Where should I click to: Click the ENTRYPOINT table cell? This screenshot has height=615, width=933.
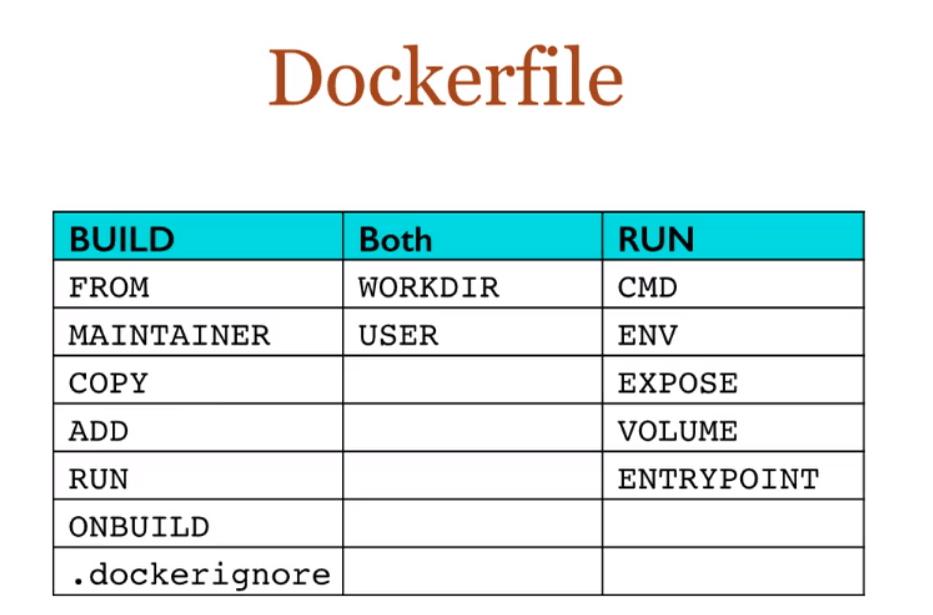(733, 476)
